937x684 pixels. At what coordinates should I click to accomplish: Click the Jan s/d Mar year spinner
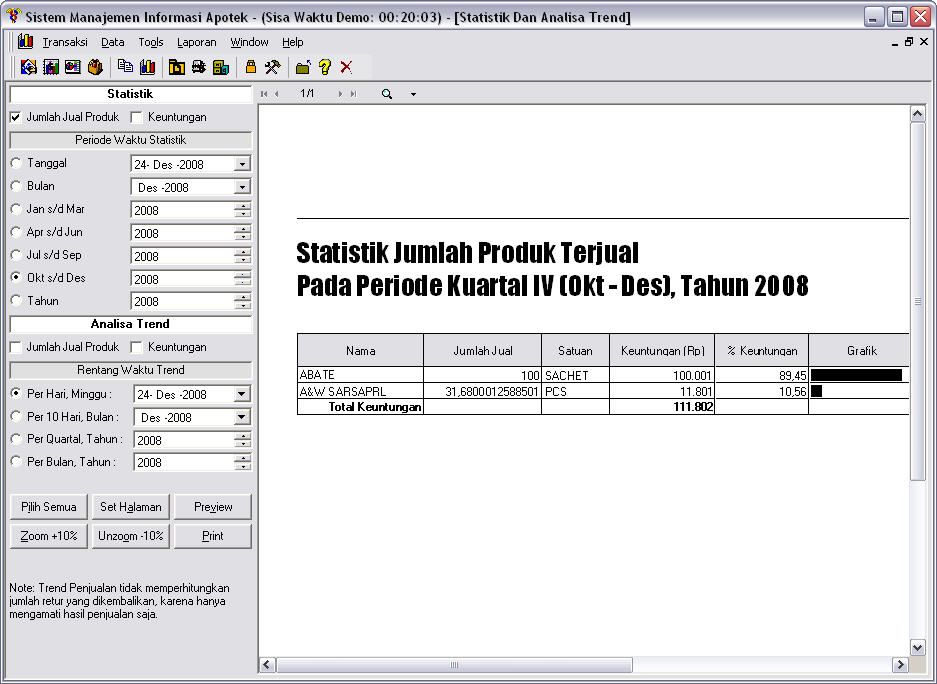pyautogui.click(x=243, y=210)
